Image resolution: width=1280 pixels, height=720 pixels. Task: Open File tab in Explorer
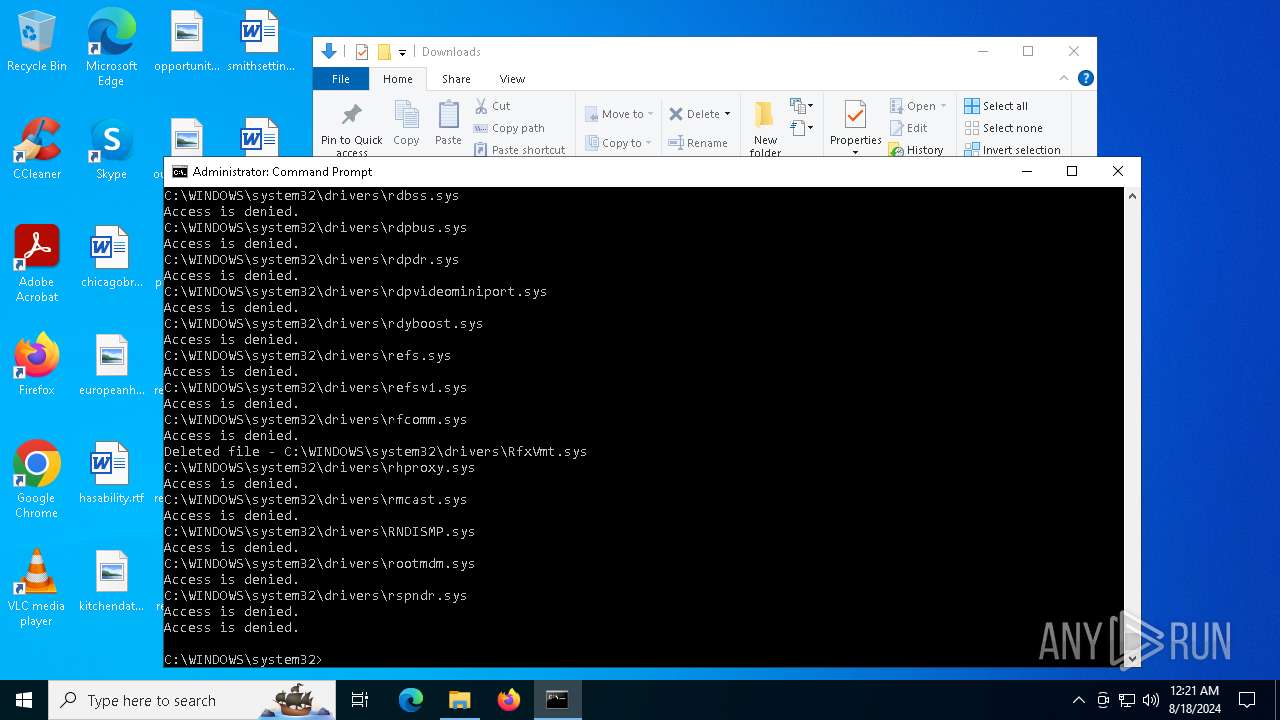click(341, 79)
